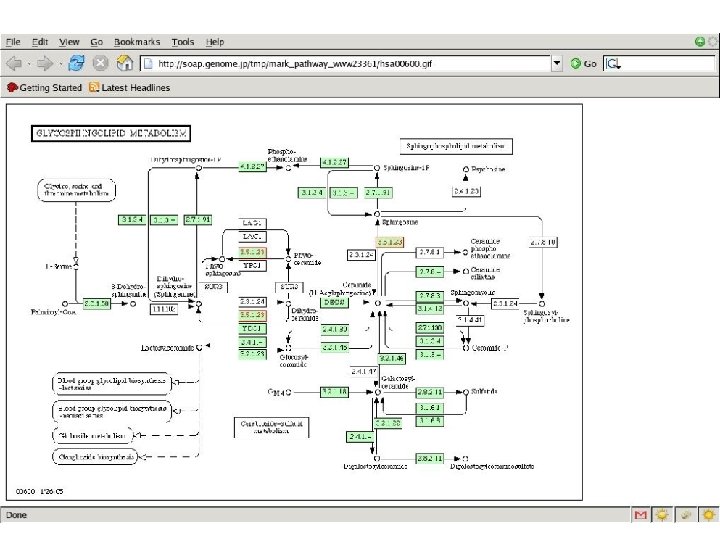Click the Palmitoyl-CoA label

tap(53, 312)
